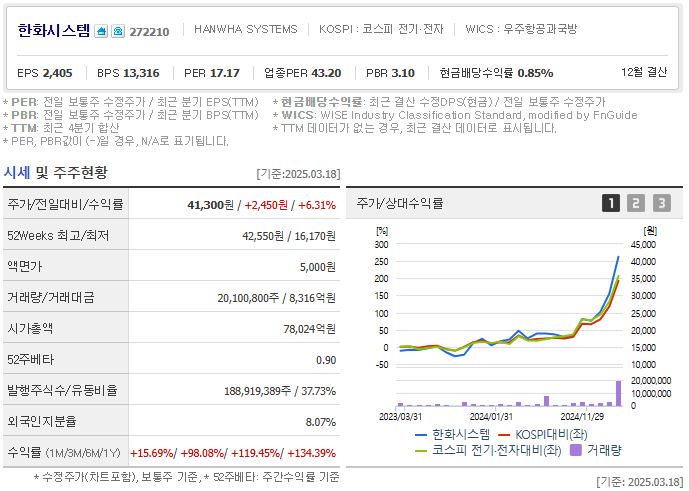Screen dimensions: 689x491
Task: Select the PBR value 3.10
Action: [x=403, y=73]
